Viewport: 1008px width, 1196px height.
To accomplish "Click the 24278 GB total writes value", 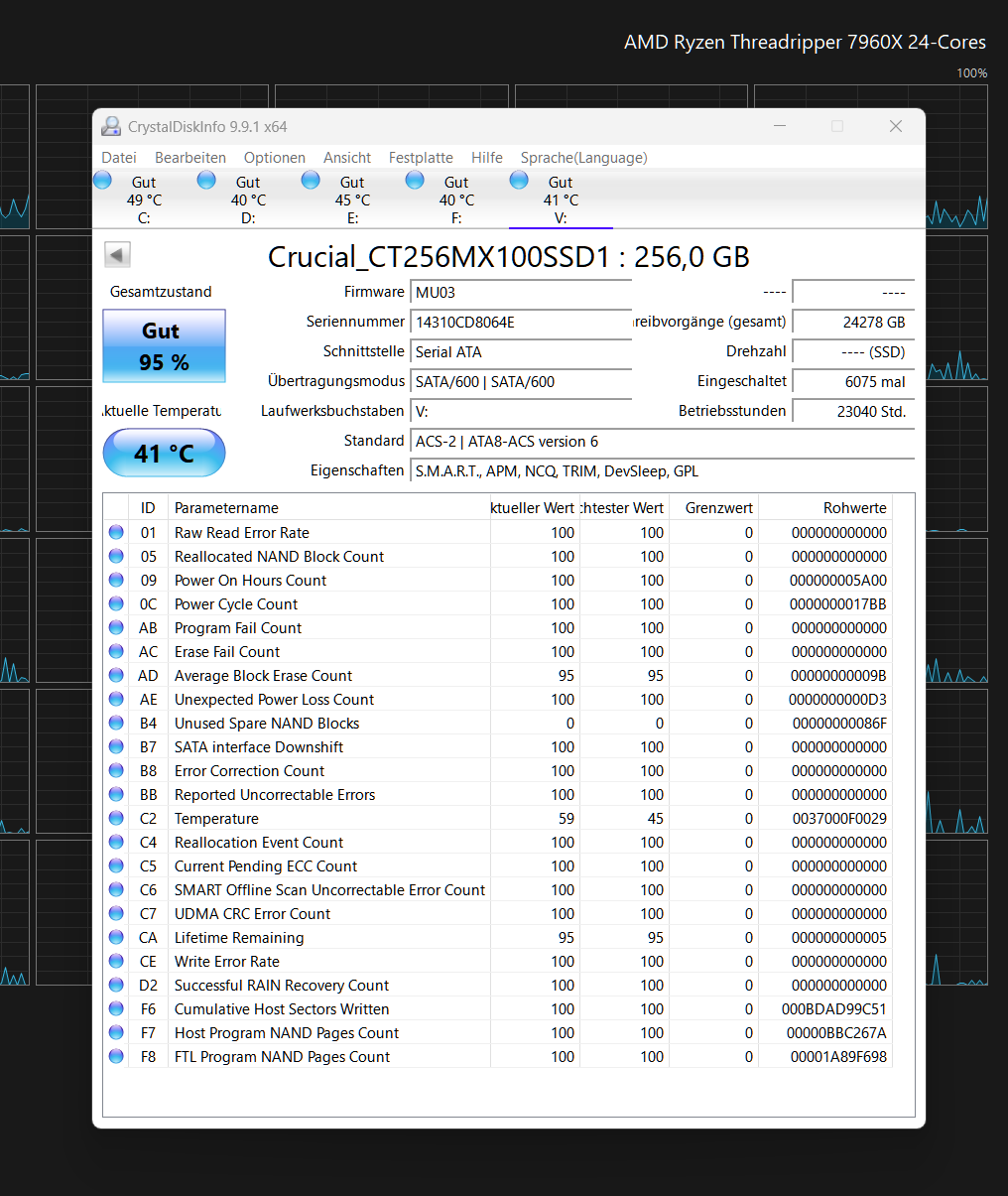I will point(853,323).
